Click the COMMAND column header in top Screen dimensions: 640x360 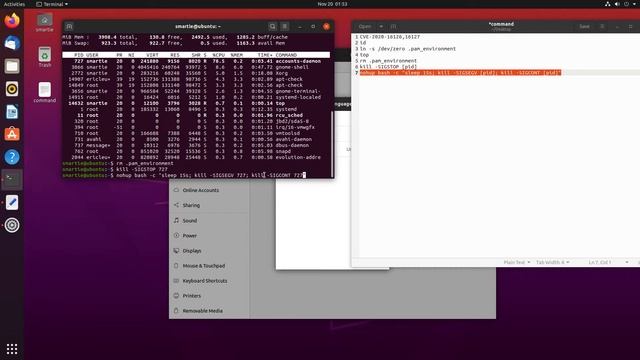286,55
